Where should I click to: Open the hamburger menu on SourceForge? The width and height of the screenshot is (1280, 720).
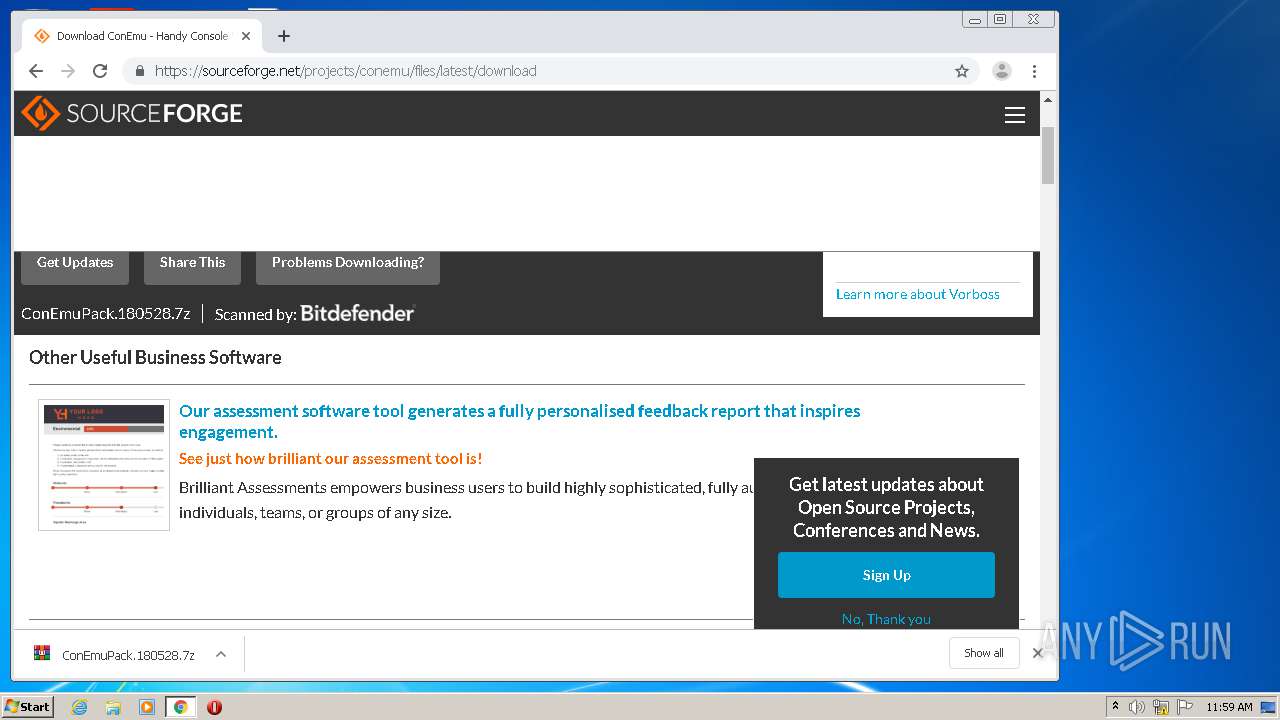tap(1015, 115)
